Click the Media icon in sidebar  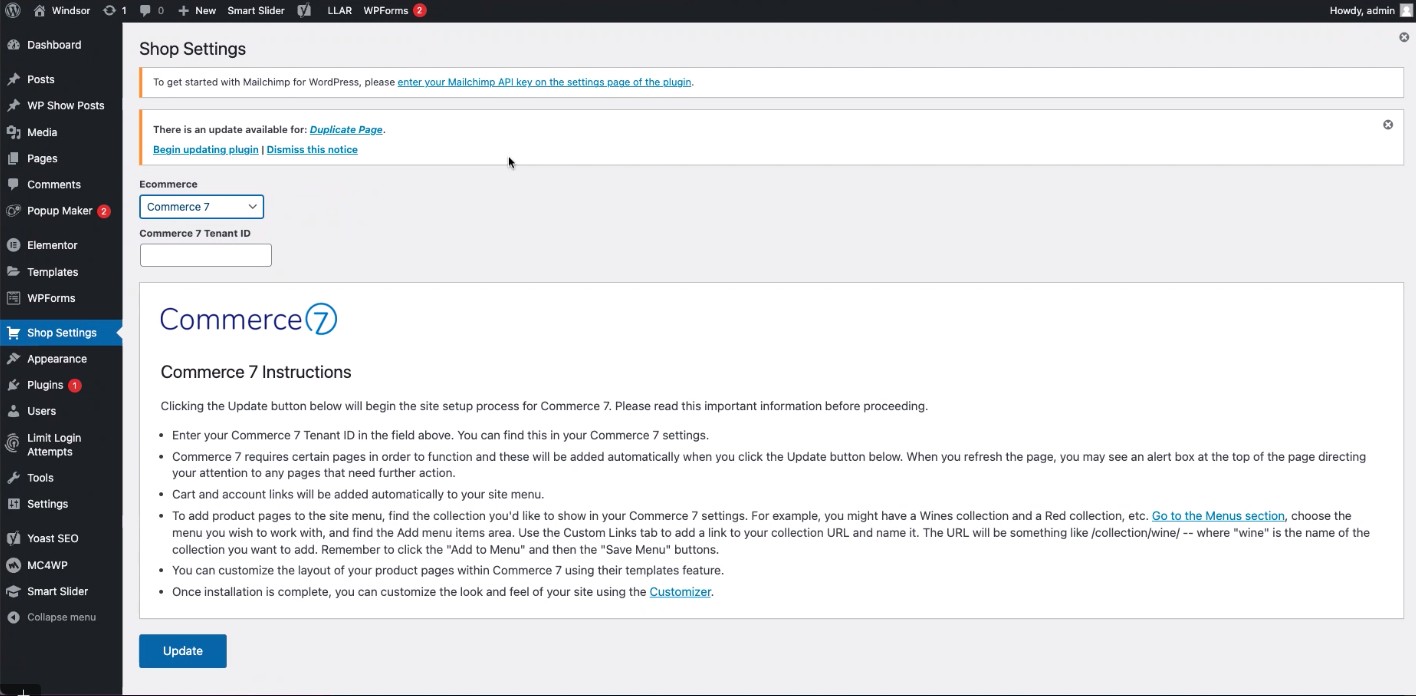13,132
